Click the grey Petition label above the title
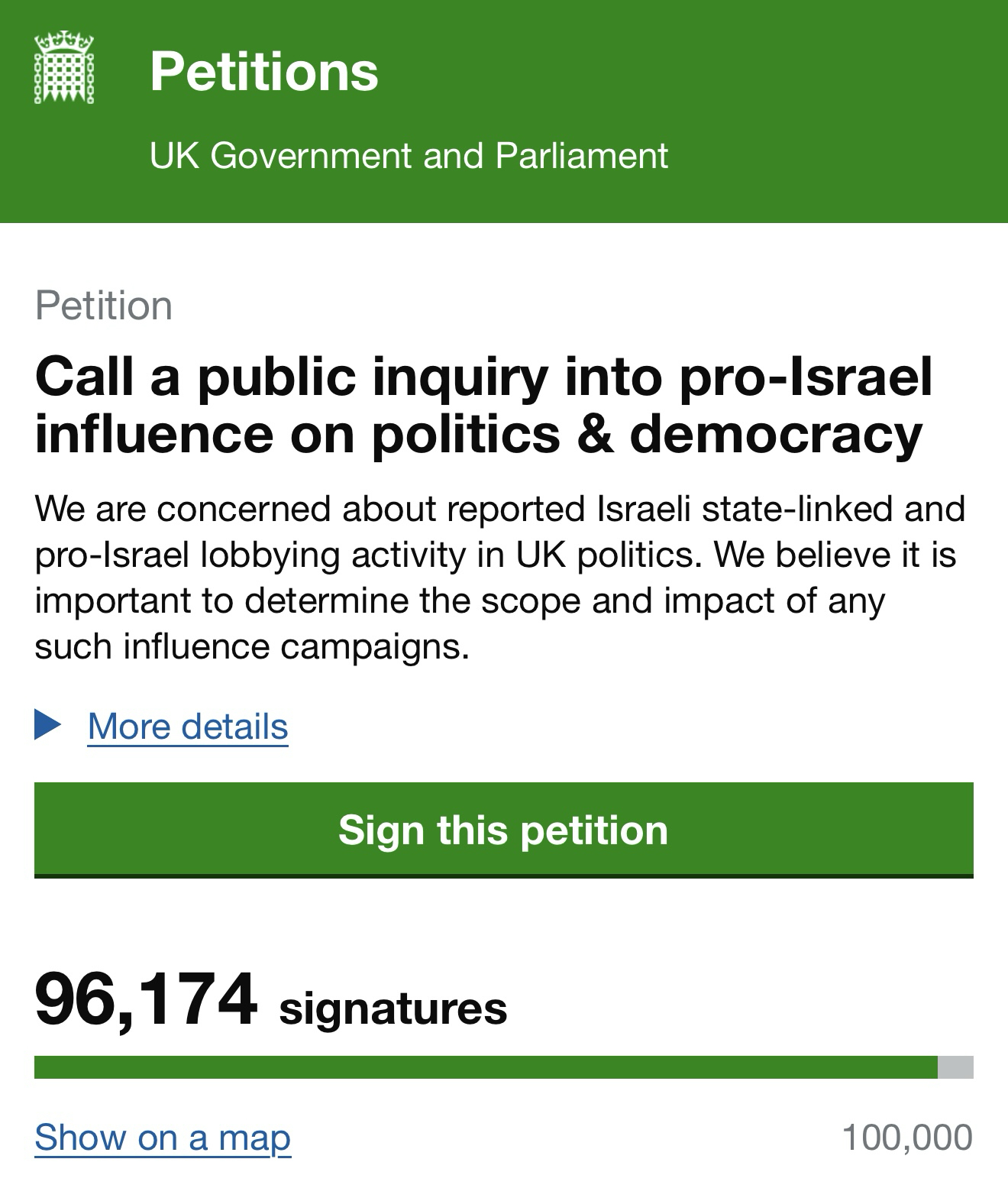 tap(104, 306)
